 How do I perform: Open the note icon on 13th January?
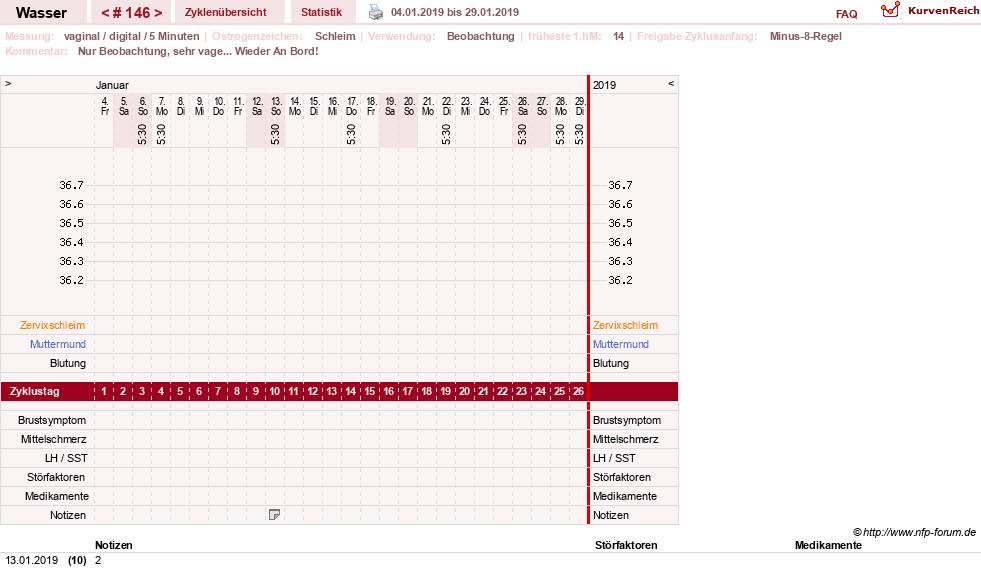[x=274, y=515]
